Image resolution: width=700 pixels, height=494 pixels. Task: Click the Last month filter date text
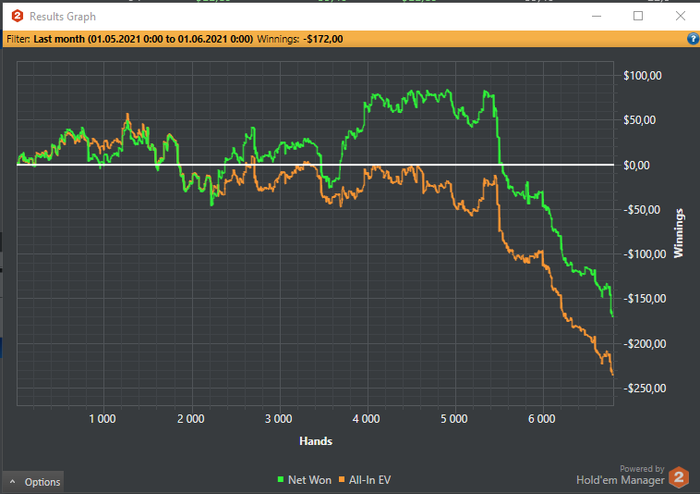143,39
